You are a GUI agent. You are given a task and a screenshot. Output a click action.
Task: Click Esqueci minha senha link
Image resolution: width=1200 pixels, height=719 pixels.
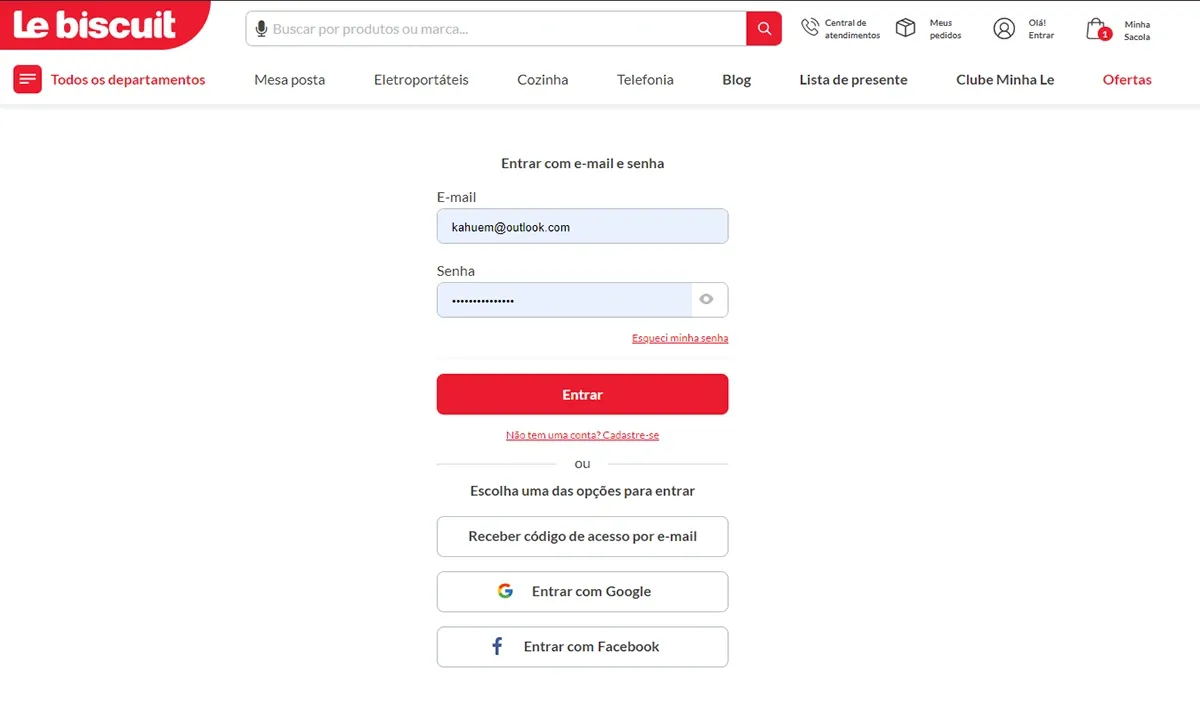click(680, 338)
